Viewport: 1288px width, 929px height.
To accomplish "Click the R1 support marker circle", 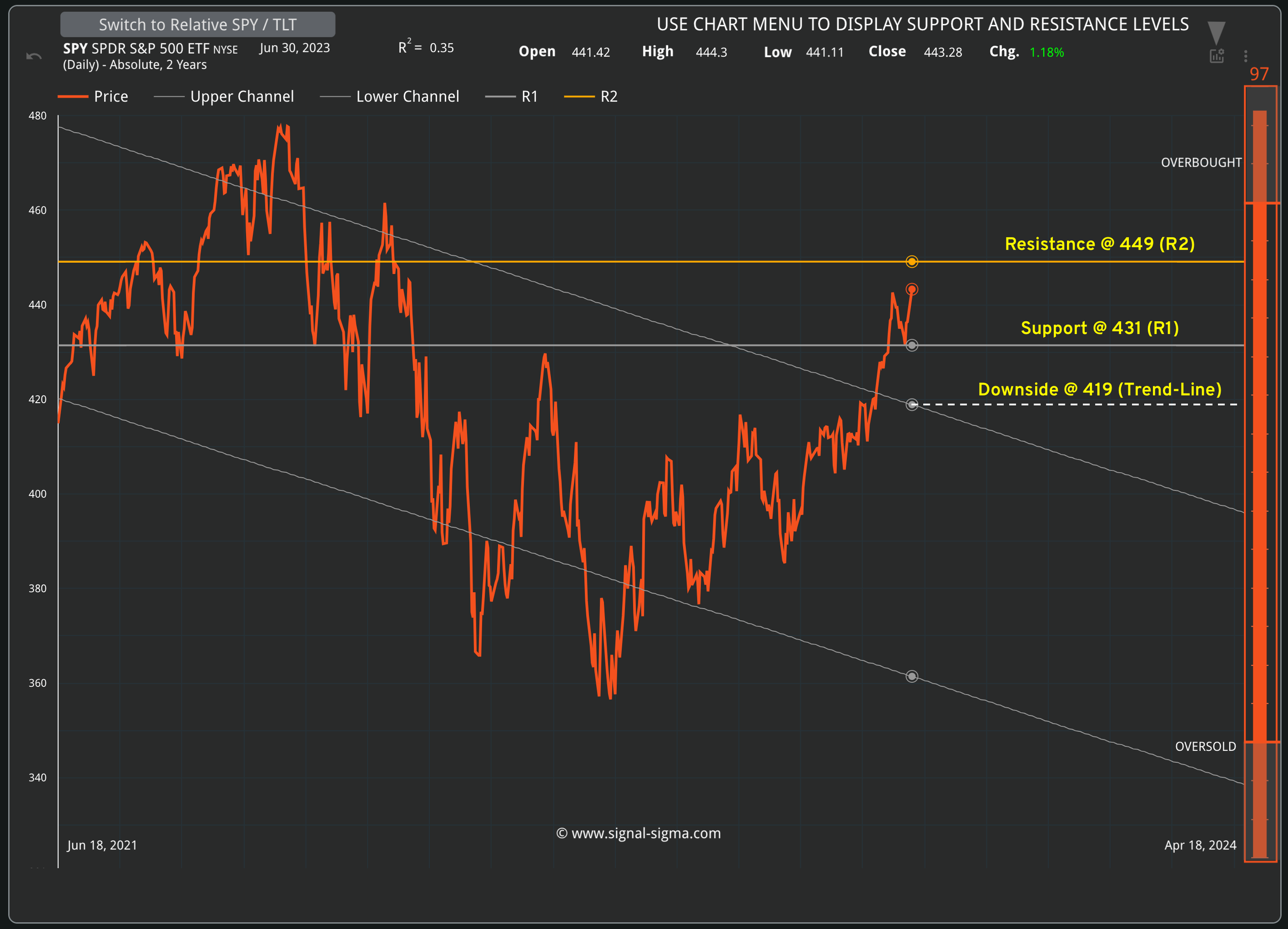I will [x=911, y=345].
